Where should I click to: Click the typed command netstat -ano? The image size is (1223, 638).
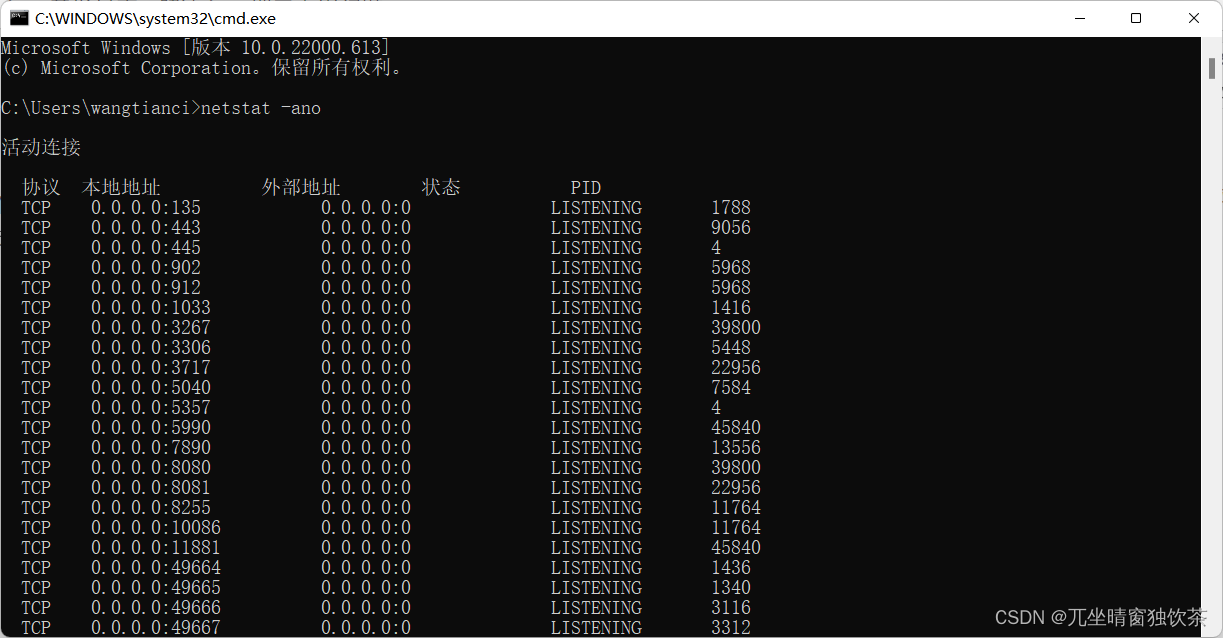pos(261,108)
